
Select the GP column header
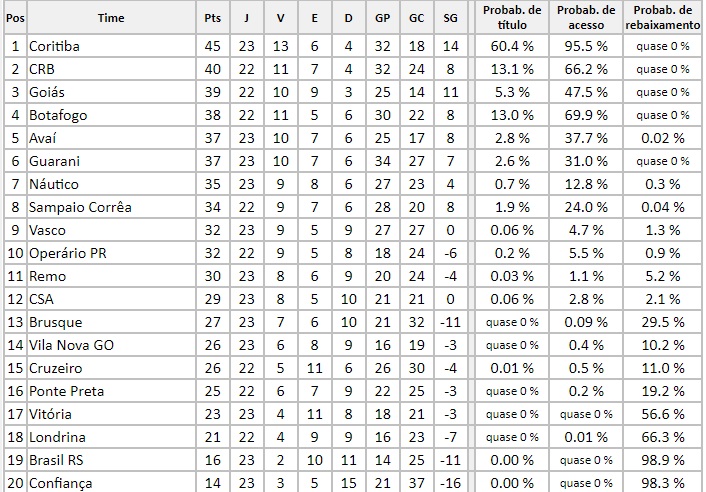tap(383, 18)
